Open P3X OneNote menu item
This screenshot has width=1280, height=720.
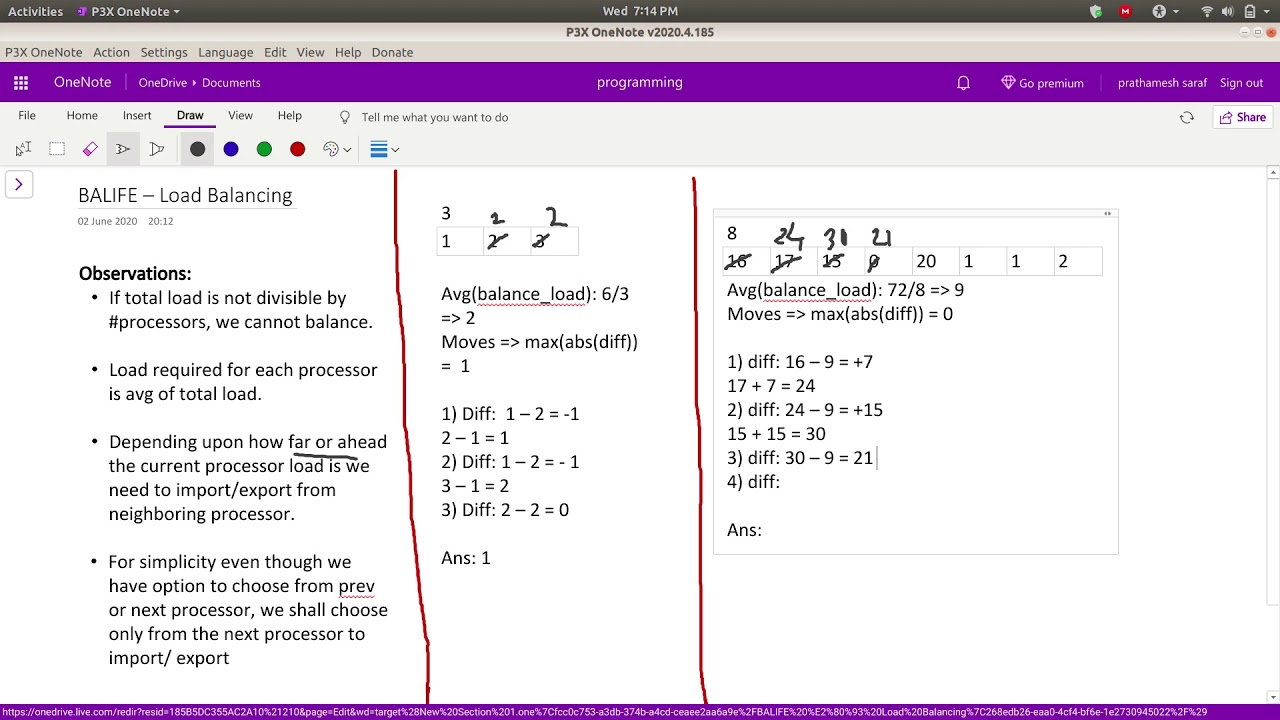(x=44, y=52)
